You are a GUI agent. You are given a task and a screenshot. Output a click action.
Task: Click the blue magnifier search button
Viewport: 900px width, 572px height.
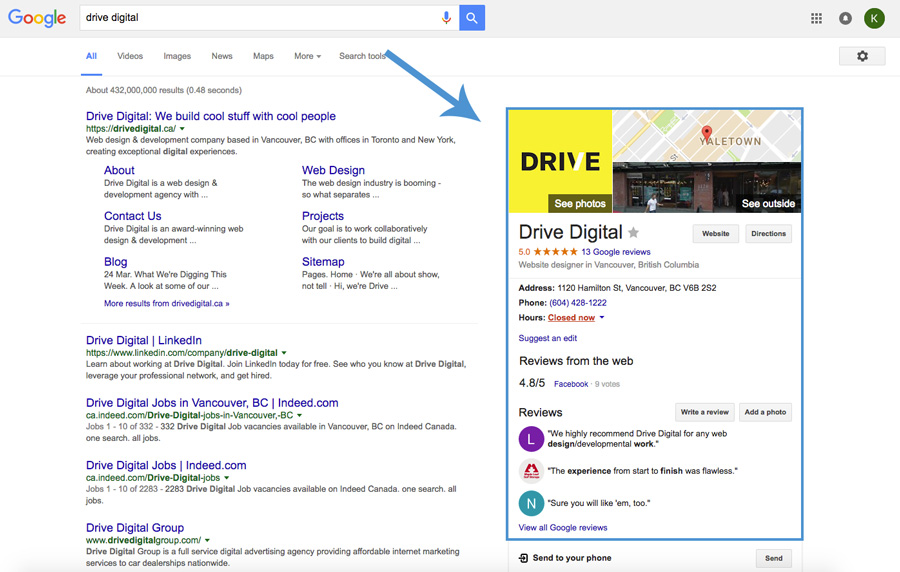point(472,18)
